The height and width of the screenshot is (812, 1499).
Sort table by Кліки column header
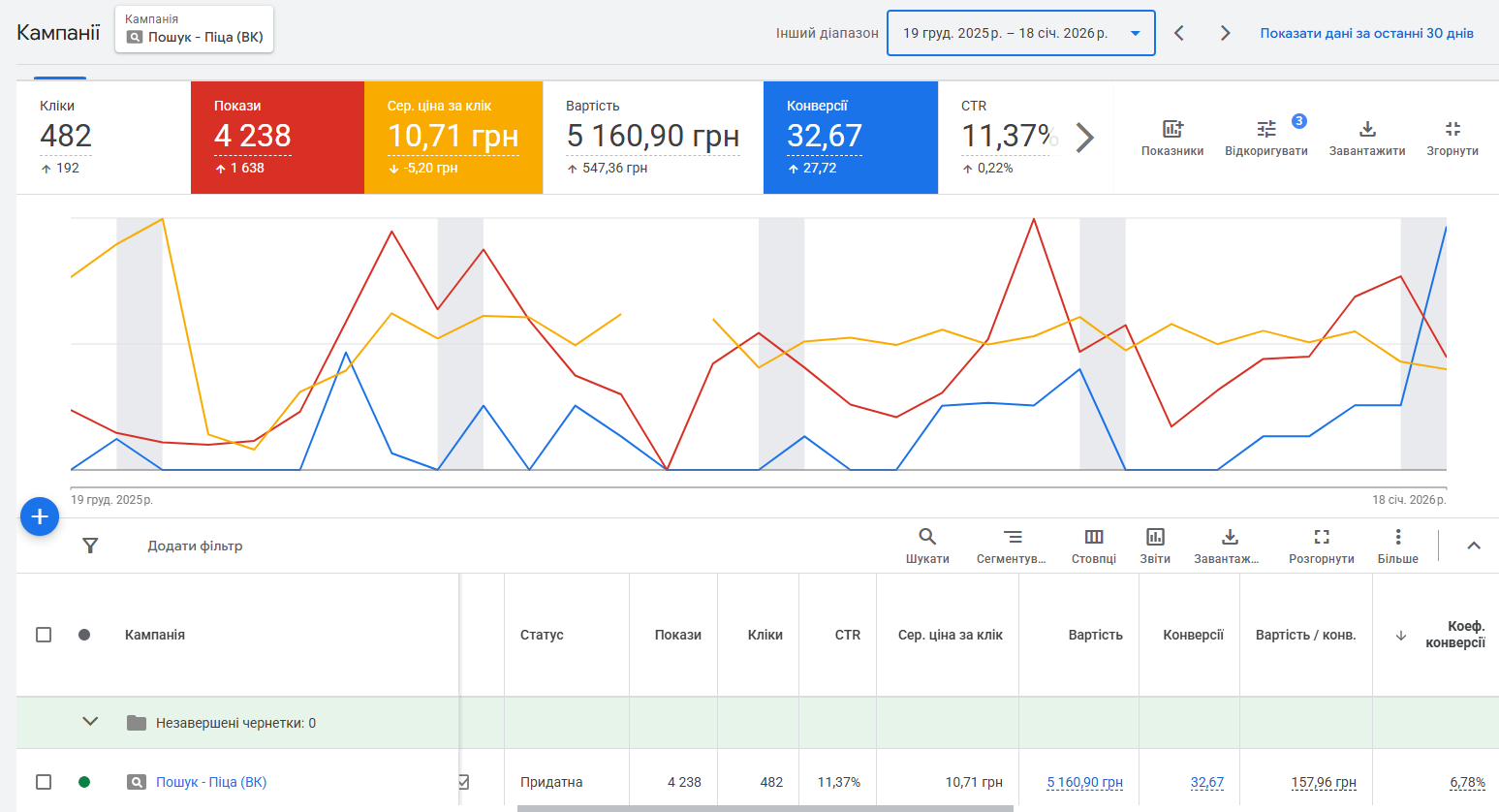(765, 635)
